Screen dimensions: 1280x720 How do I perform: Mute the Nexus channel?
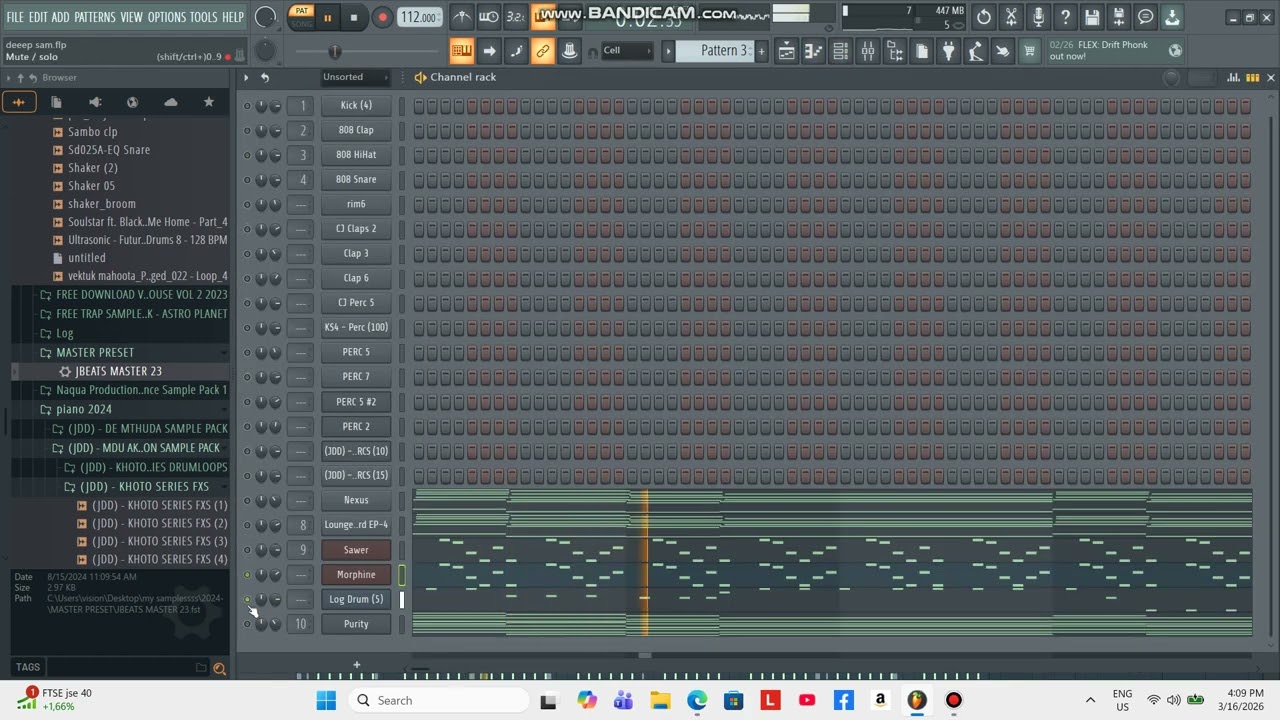(x=247, y=500)
